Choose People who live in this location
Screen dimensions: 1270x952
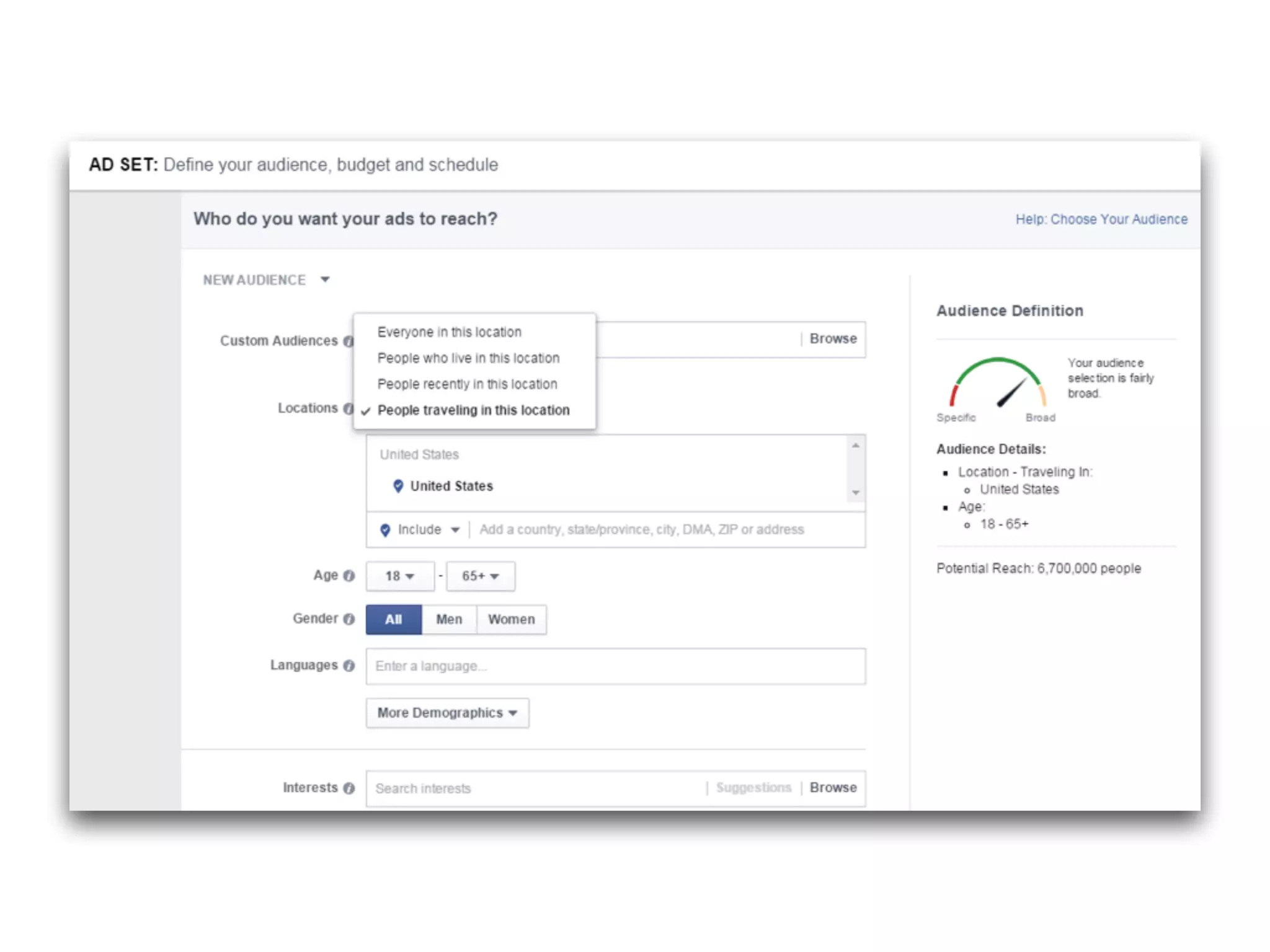pyautogui.click(x=468, y=358)
